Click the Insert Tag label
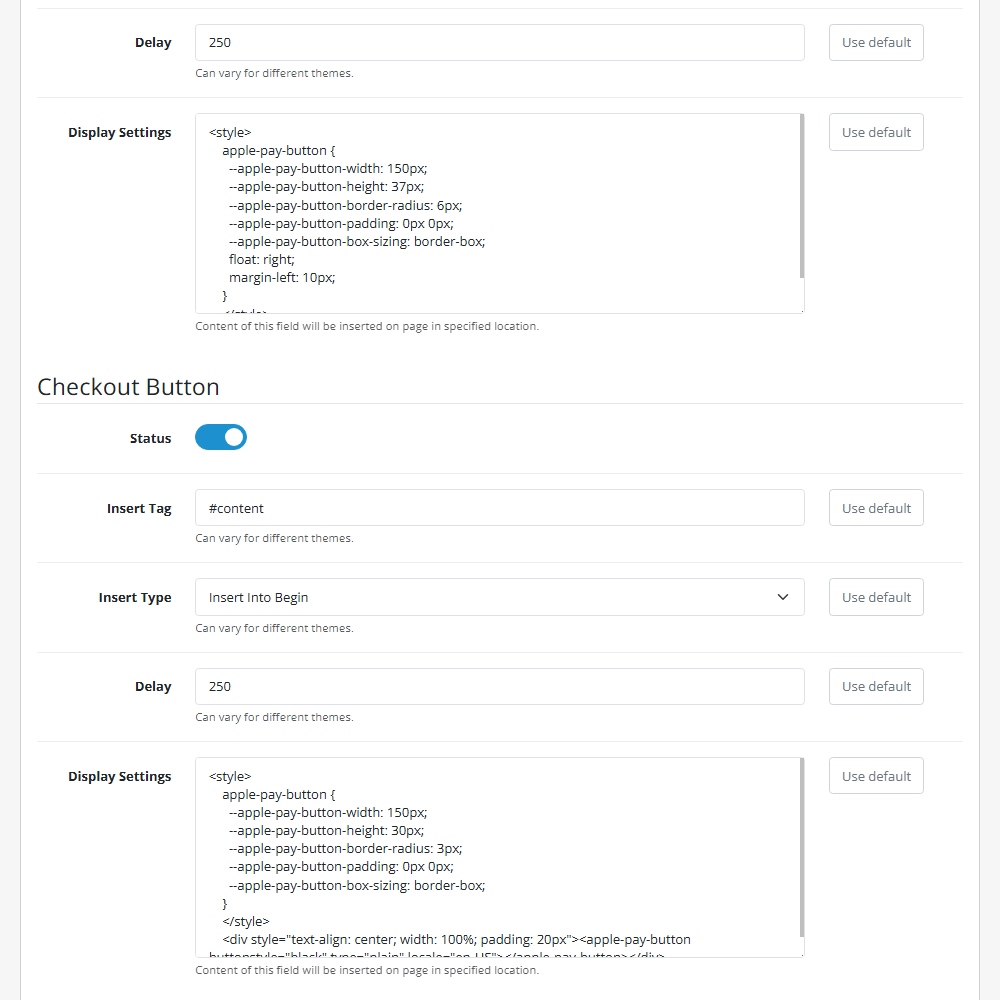The height and width of the screenshot is (1000, 1000). (x=139, y=509)
